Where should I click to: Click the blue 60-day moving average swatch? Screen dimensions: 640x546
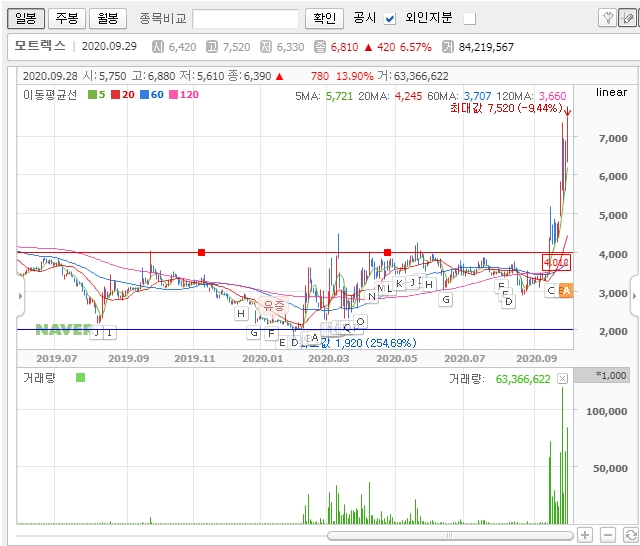click(x=144, y=95)
